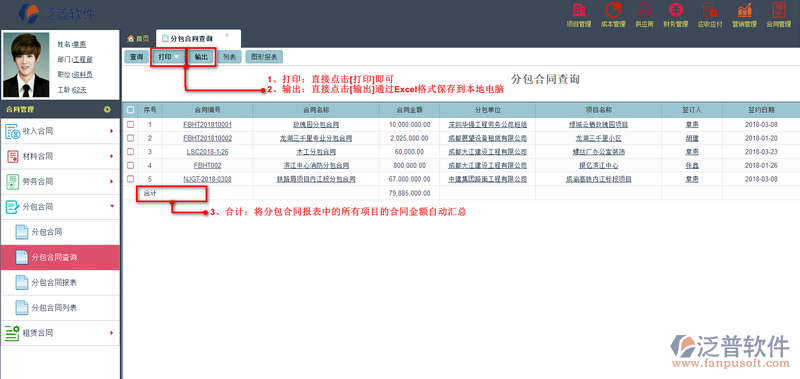Open 分包合同列表 in sidebar
This screenshot has height=379, width=800.
pos(54,308)
